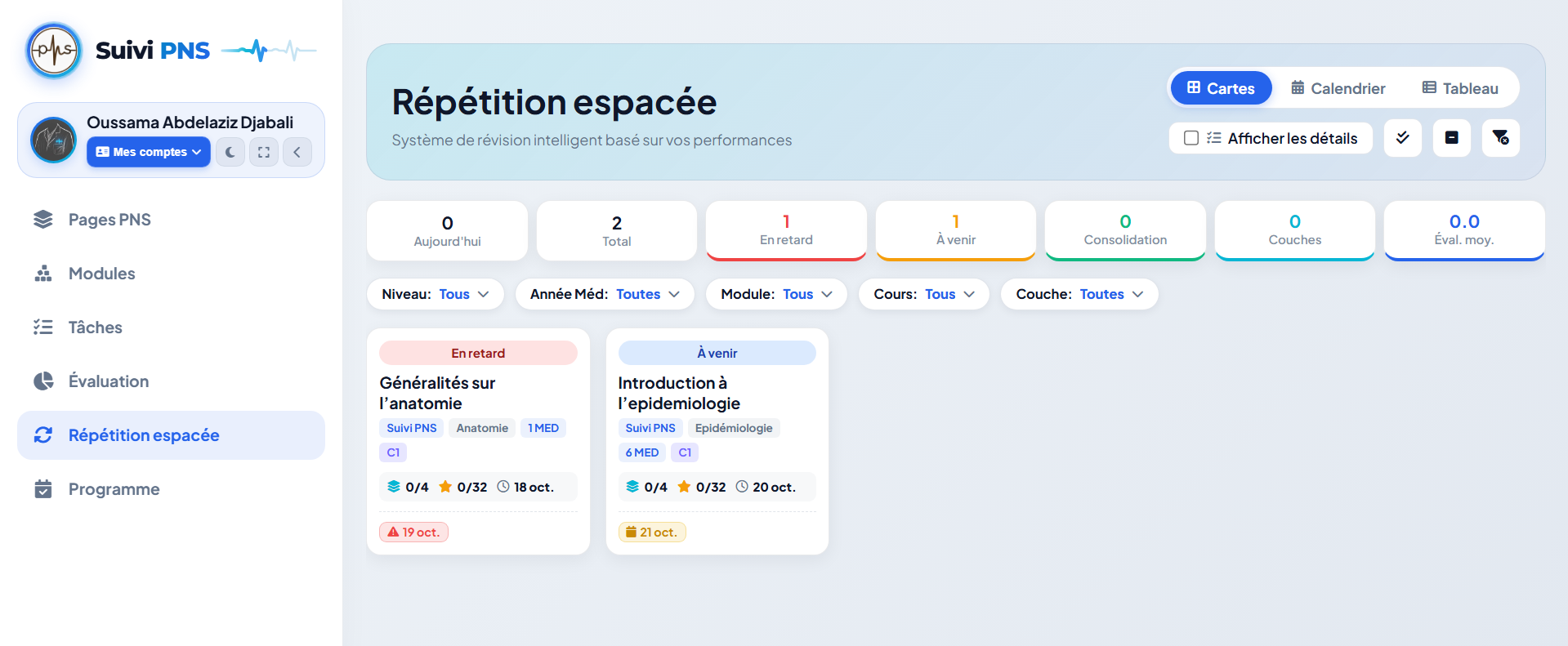Click the fullscreen expand icon

(x=264, y=152)
